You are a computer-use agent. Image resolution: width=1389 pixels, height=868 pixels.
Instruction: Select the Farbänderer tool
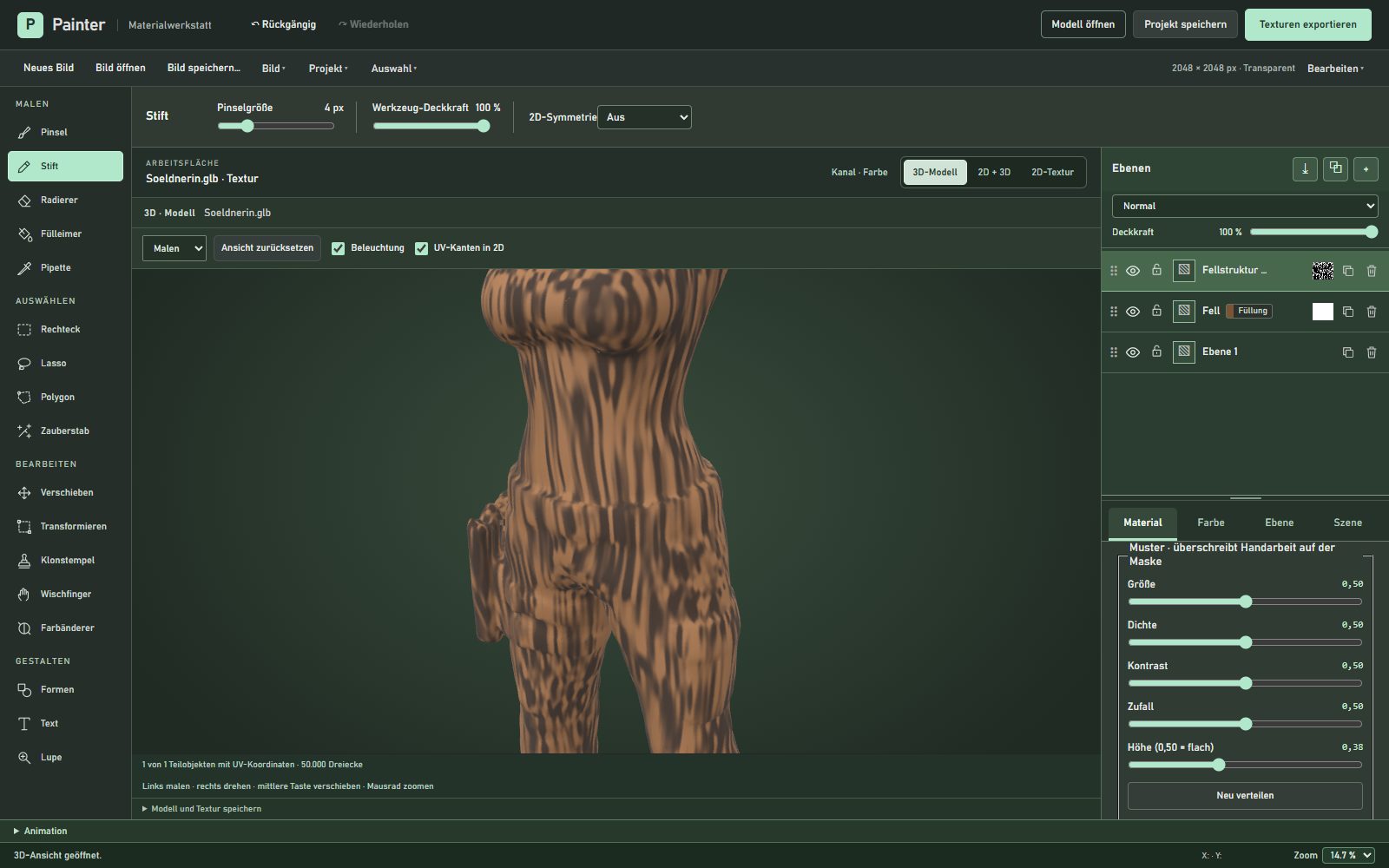65,628
